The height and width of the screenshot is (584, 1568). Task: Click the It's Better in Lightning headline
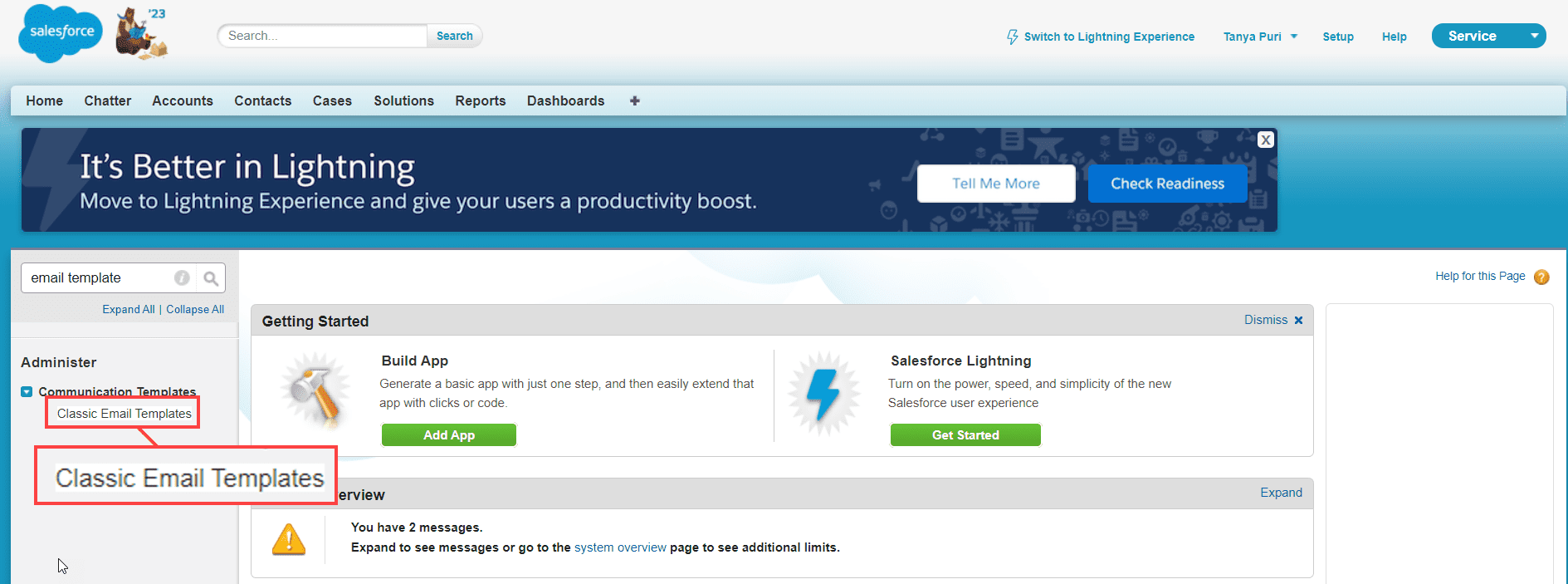247,167
